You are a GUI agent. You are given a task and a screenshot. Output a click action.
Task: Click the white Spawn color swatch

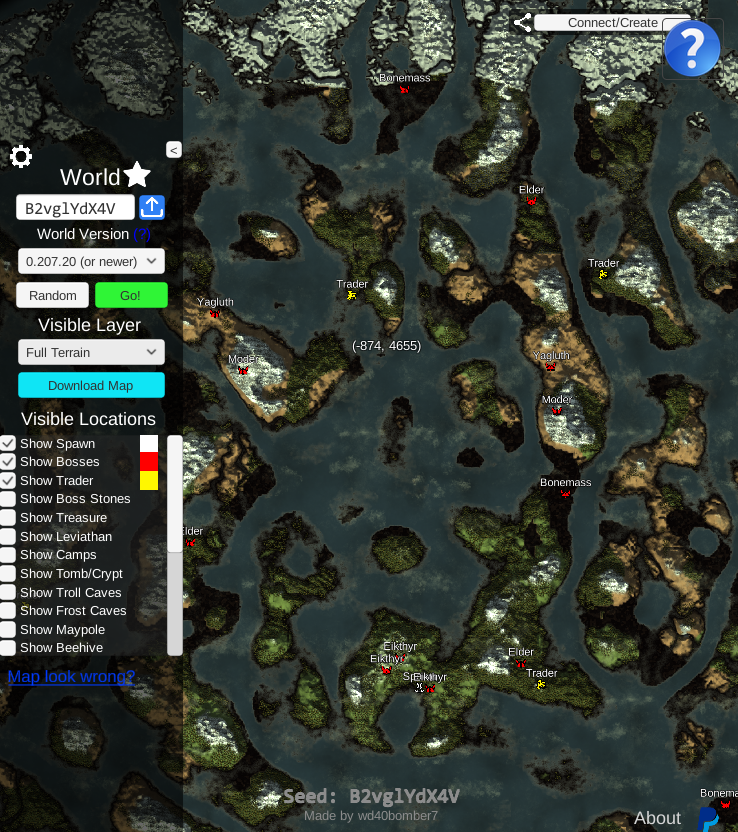tap(149, 444)
